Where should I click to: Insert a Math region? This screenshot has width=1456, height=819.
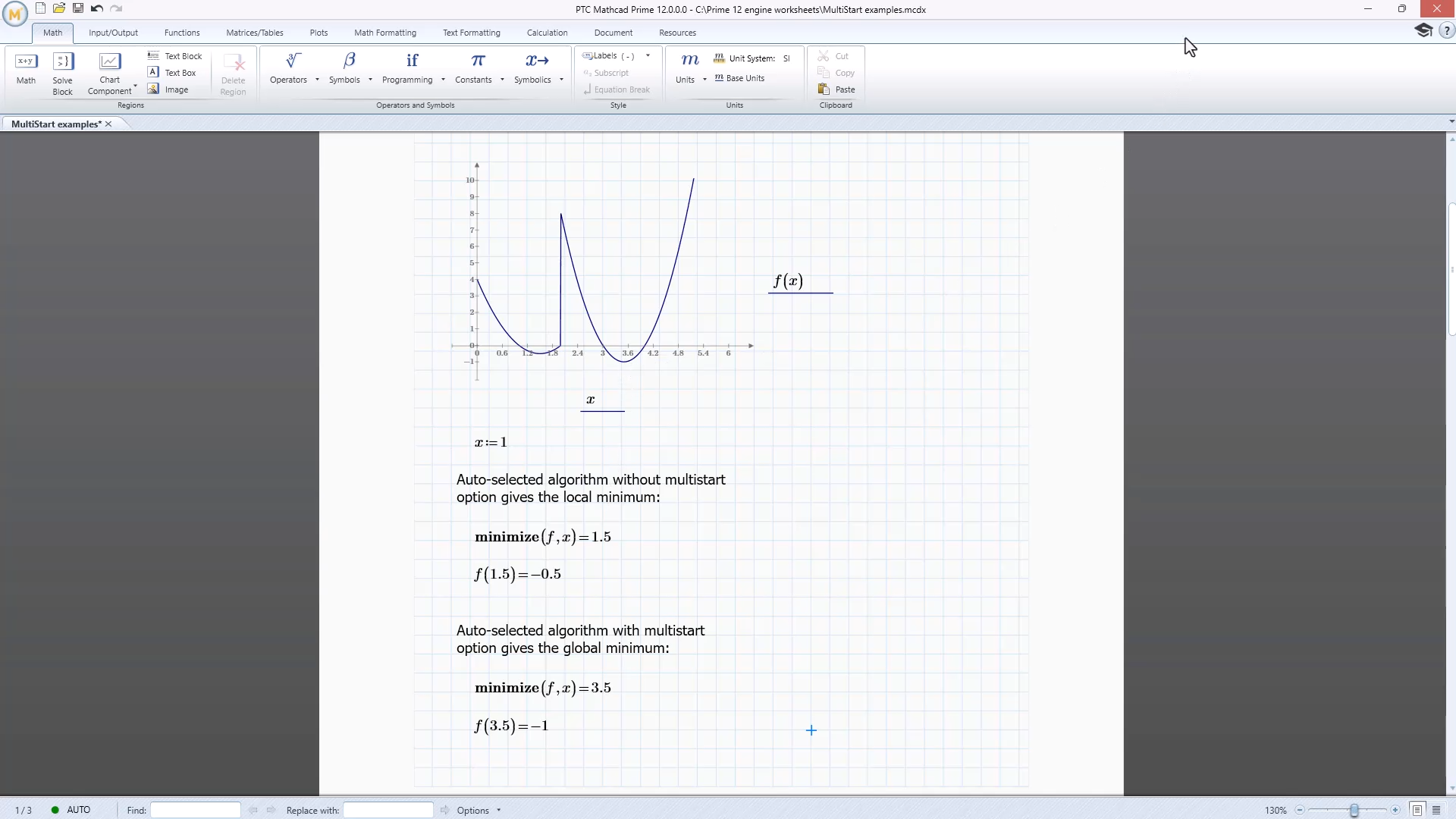(x=26, y=68)
